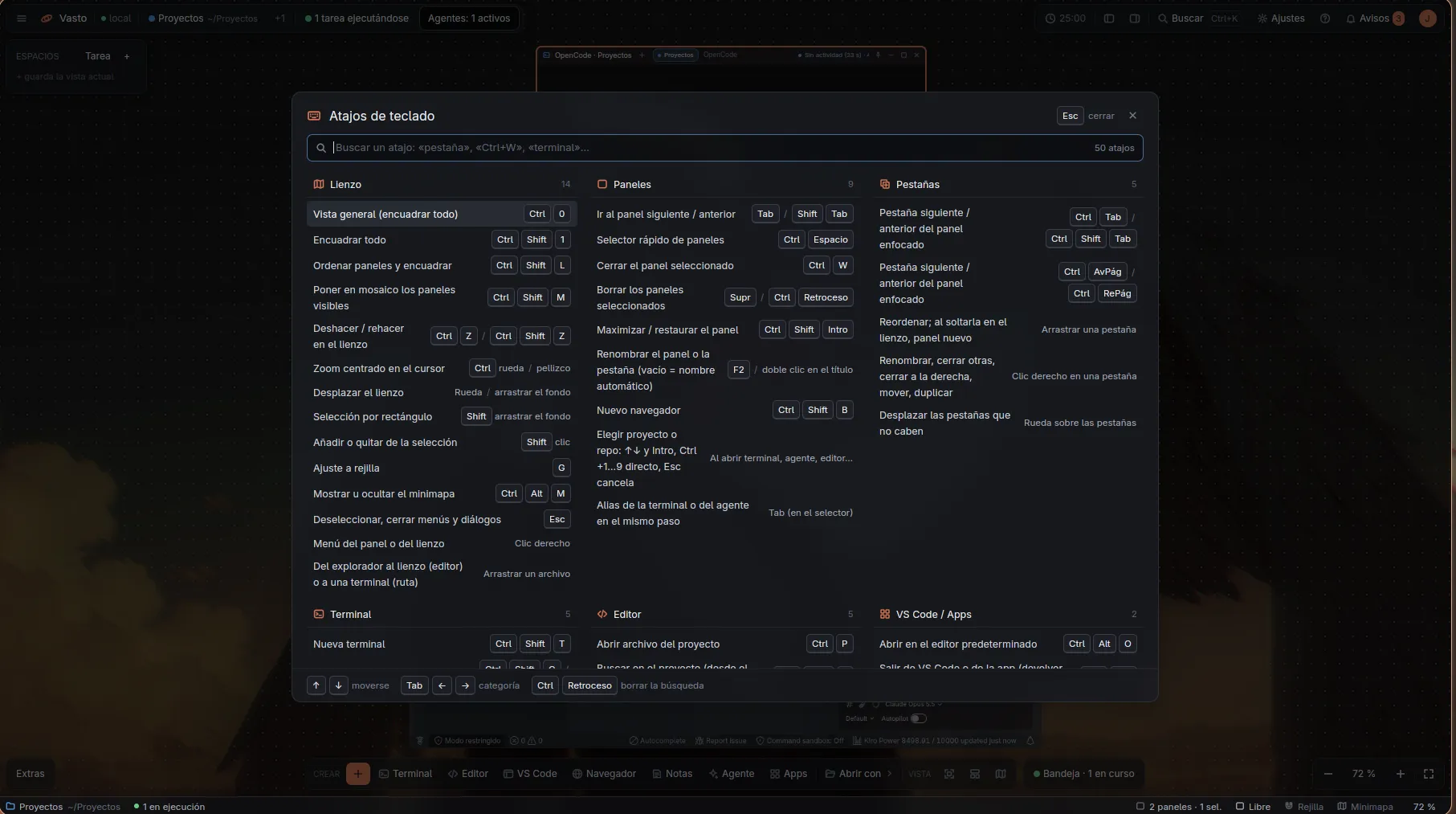Open the Agentes: 1 activos button
The height and width of the screenshot is (814, 1456).
(469, 18)
